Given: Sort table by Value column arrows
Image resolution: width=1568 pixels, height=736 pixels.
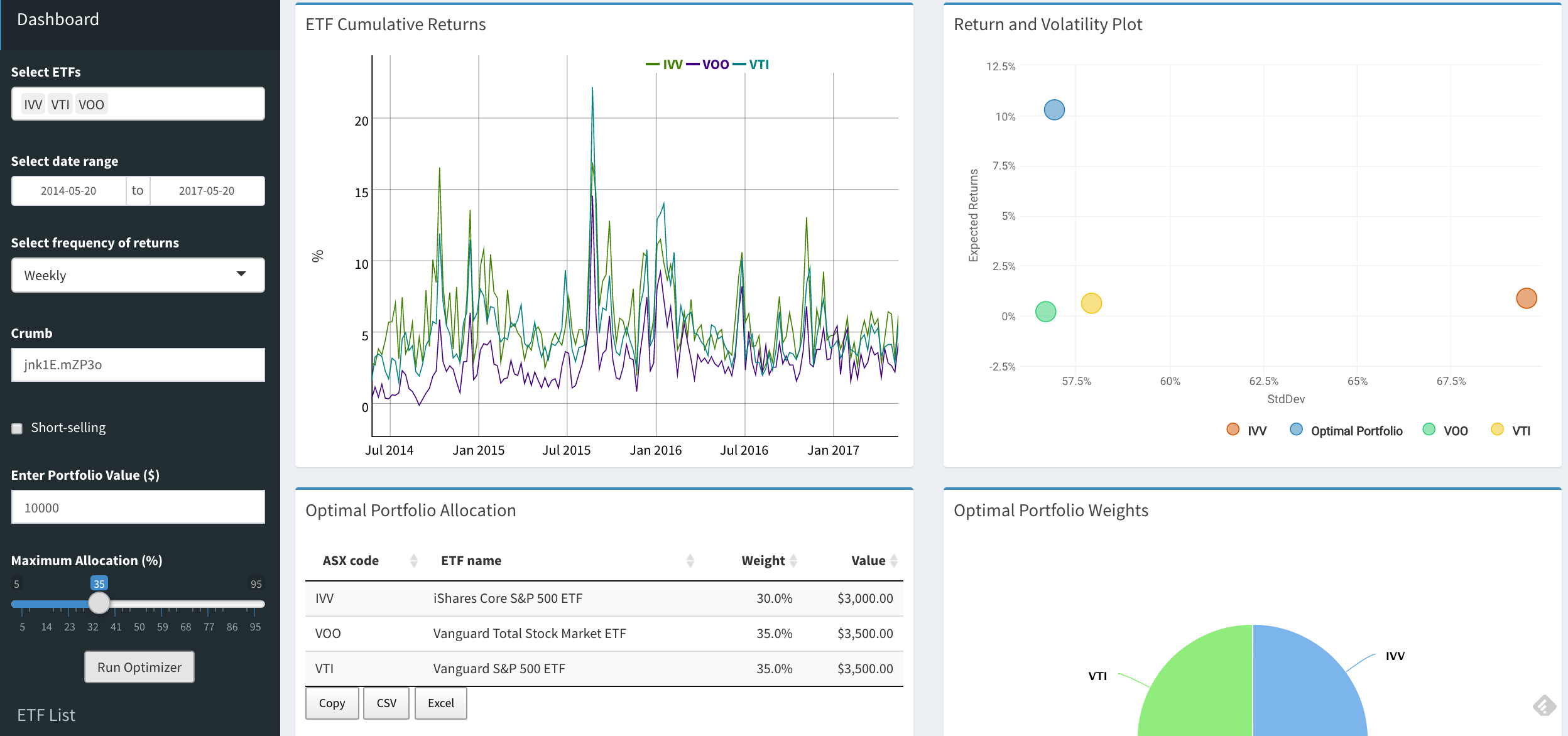Looking at the screenshot, I should tap(894, 561).
